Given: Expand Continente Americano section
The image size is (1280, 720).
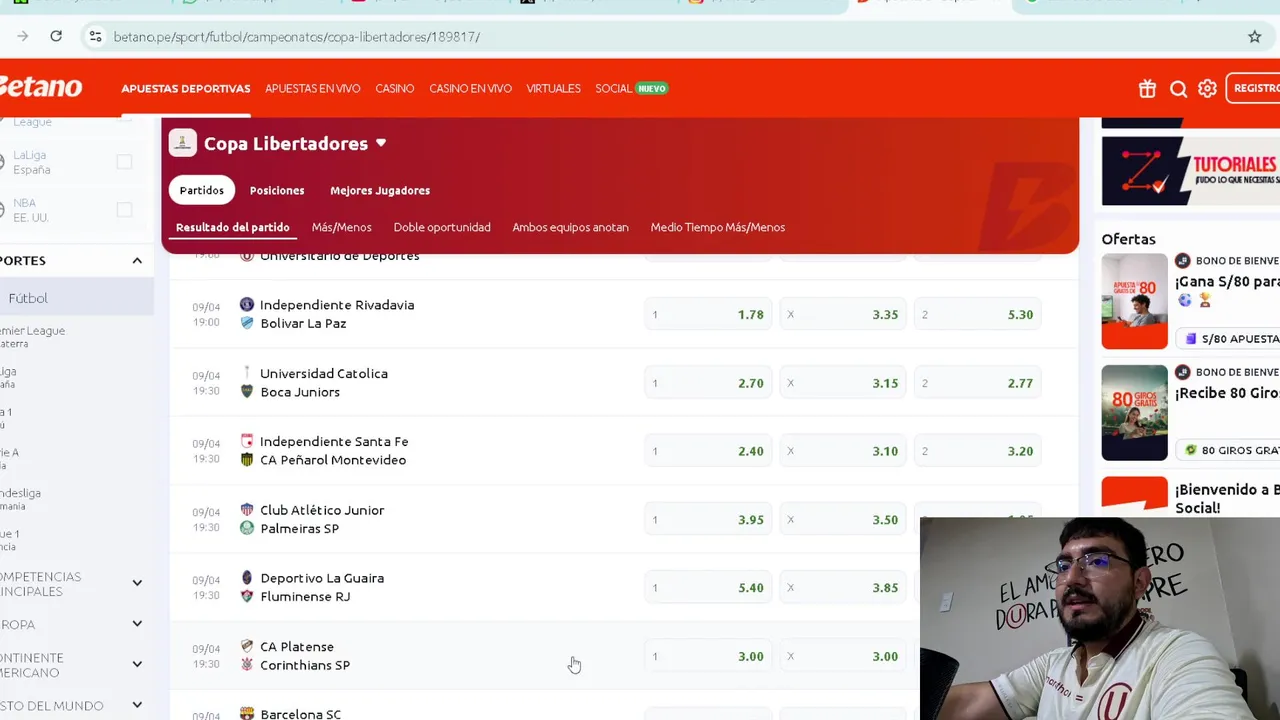Looking at the screenshot, I should pos(137,664).
